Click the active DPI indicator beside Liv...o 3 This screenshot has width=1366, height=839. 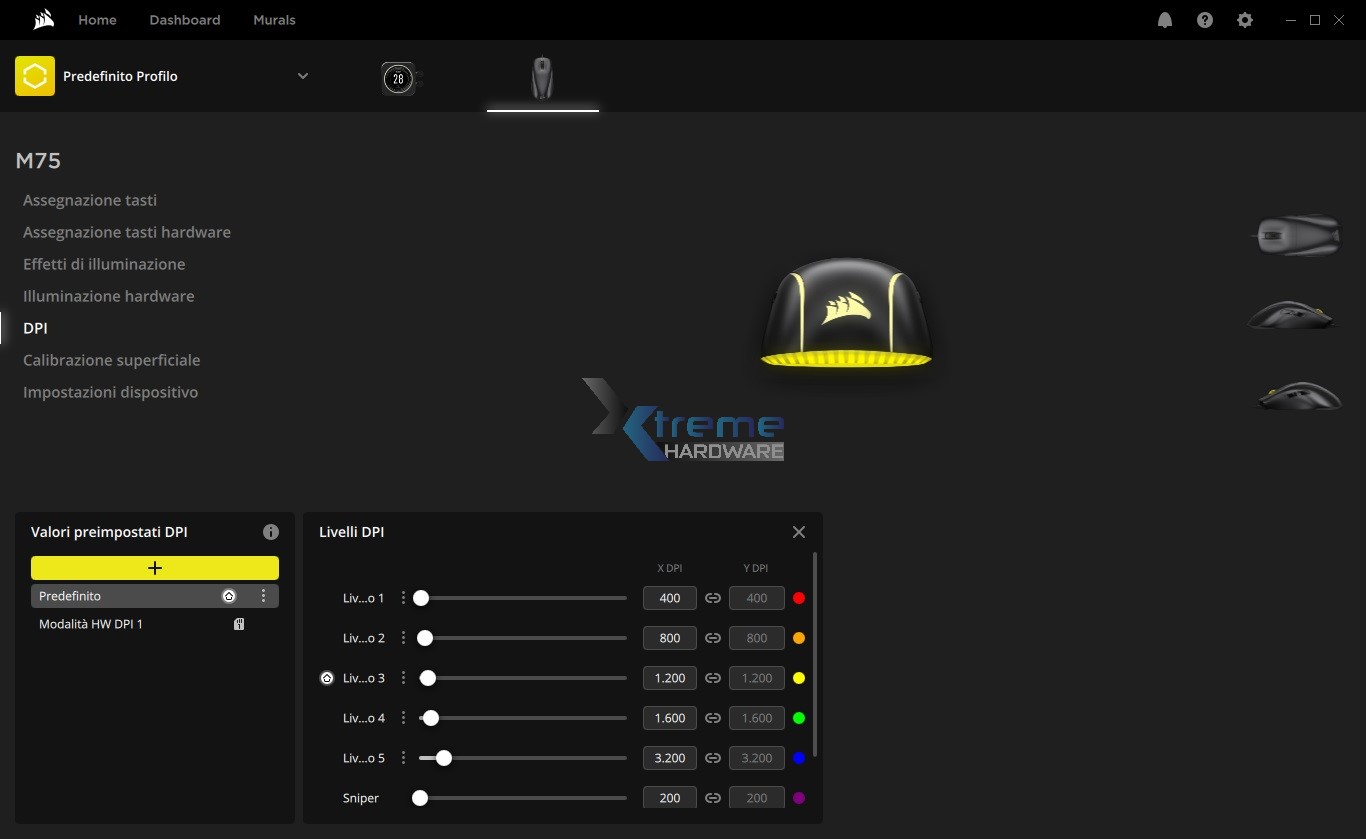[x=326, y=678]
